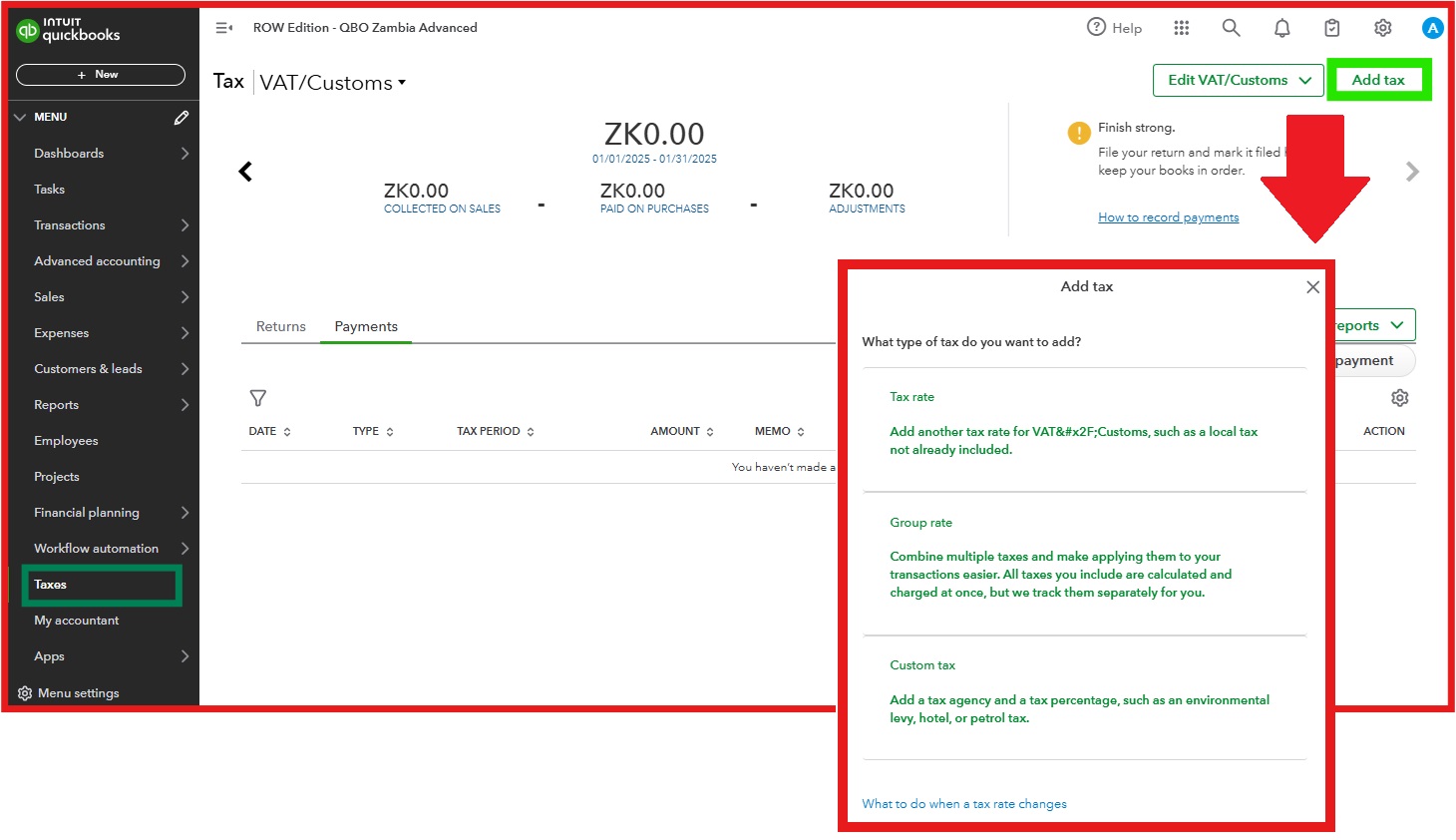Click the COLLECTED ON SALES link
The height and width of the screenshot is (840, 1456).
coord(443,210)
